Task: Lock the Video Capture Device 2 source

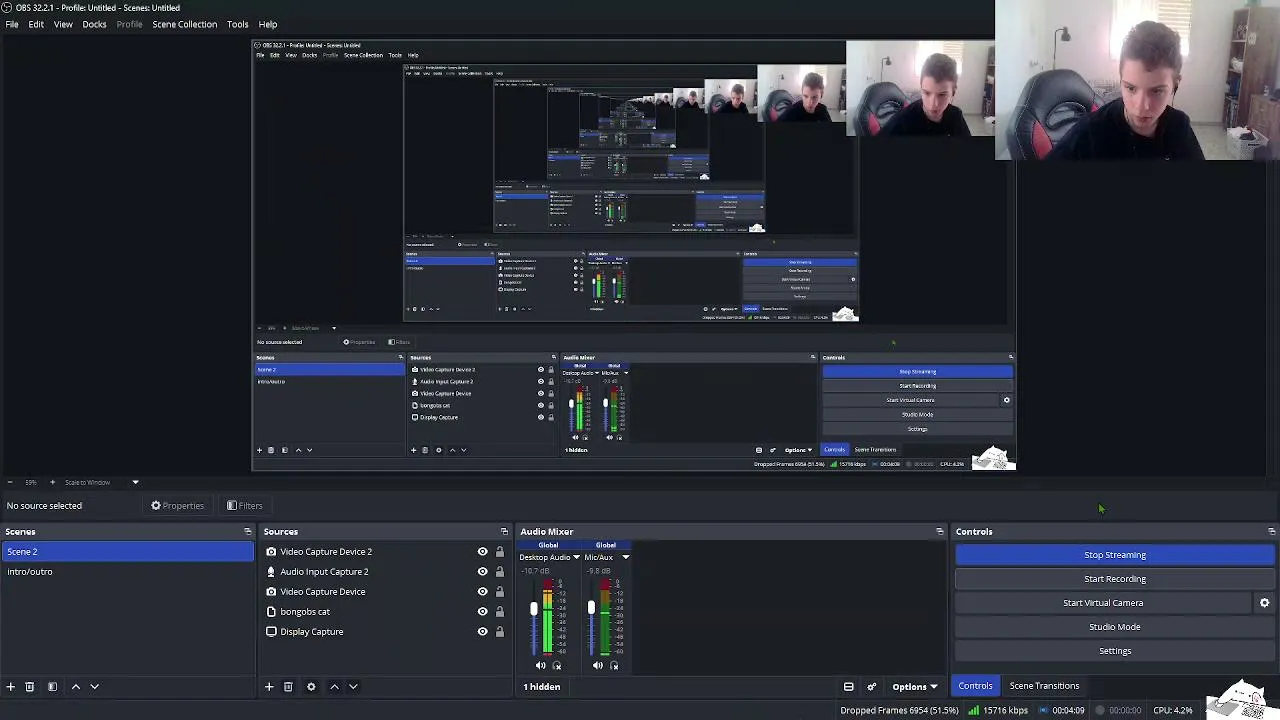Action: point(500,552)
